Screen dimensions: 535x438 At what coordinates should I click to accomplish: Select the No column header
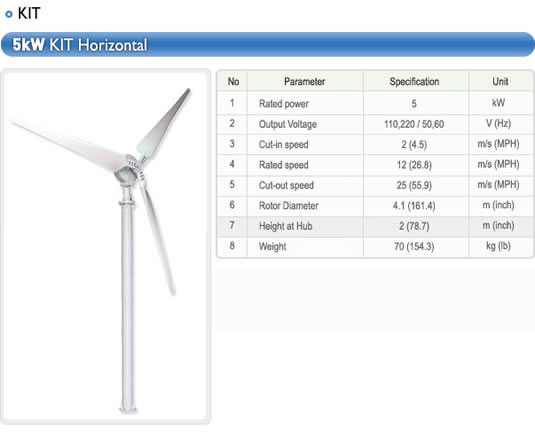(x=233, y=82)
